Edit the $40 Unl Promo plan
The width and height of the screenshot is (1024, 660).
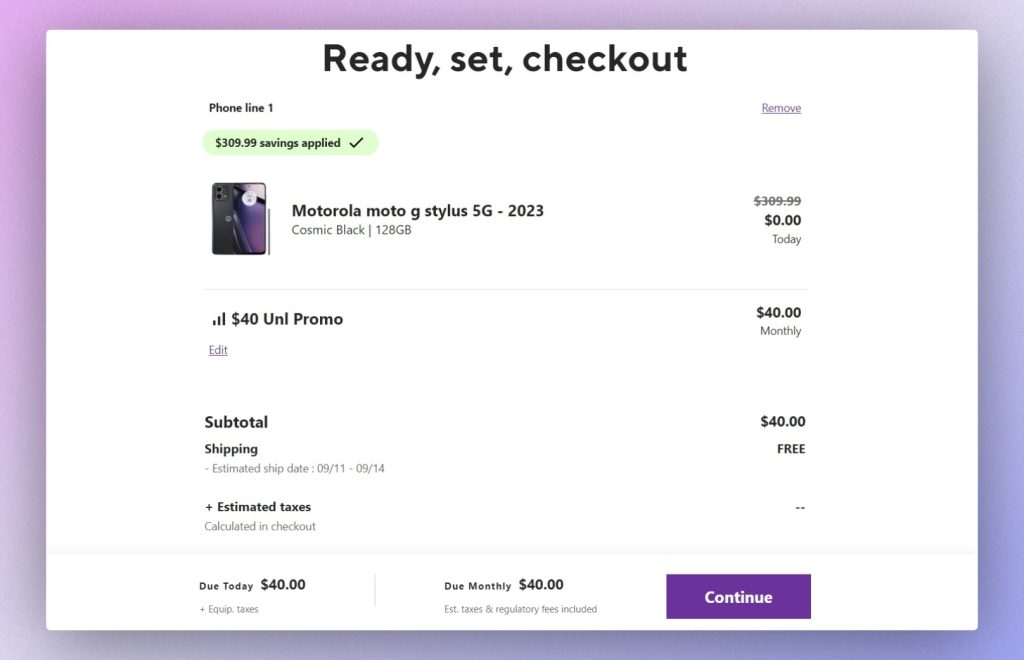[218, 350]
